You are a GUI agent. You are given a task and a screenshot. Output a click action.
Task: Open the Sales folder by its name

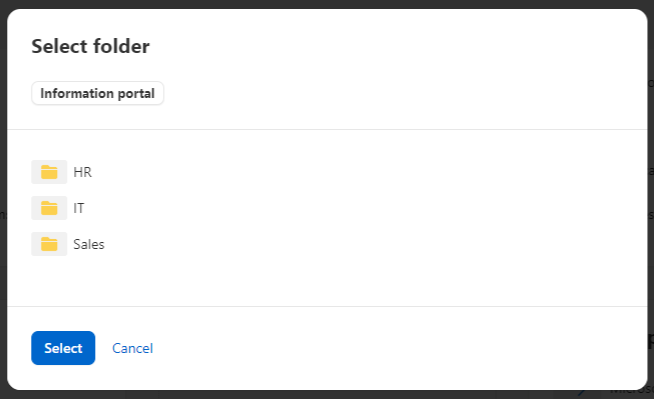point(89,244)
